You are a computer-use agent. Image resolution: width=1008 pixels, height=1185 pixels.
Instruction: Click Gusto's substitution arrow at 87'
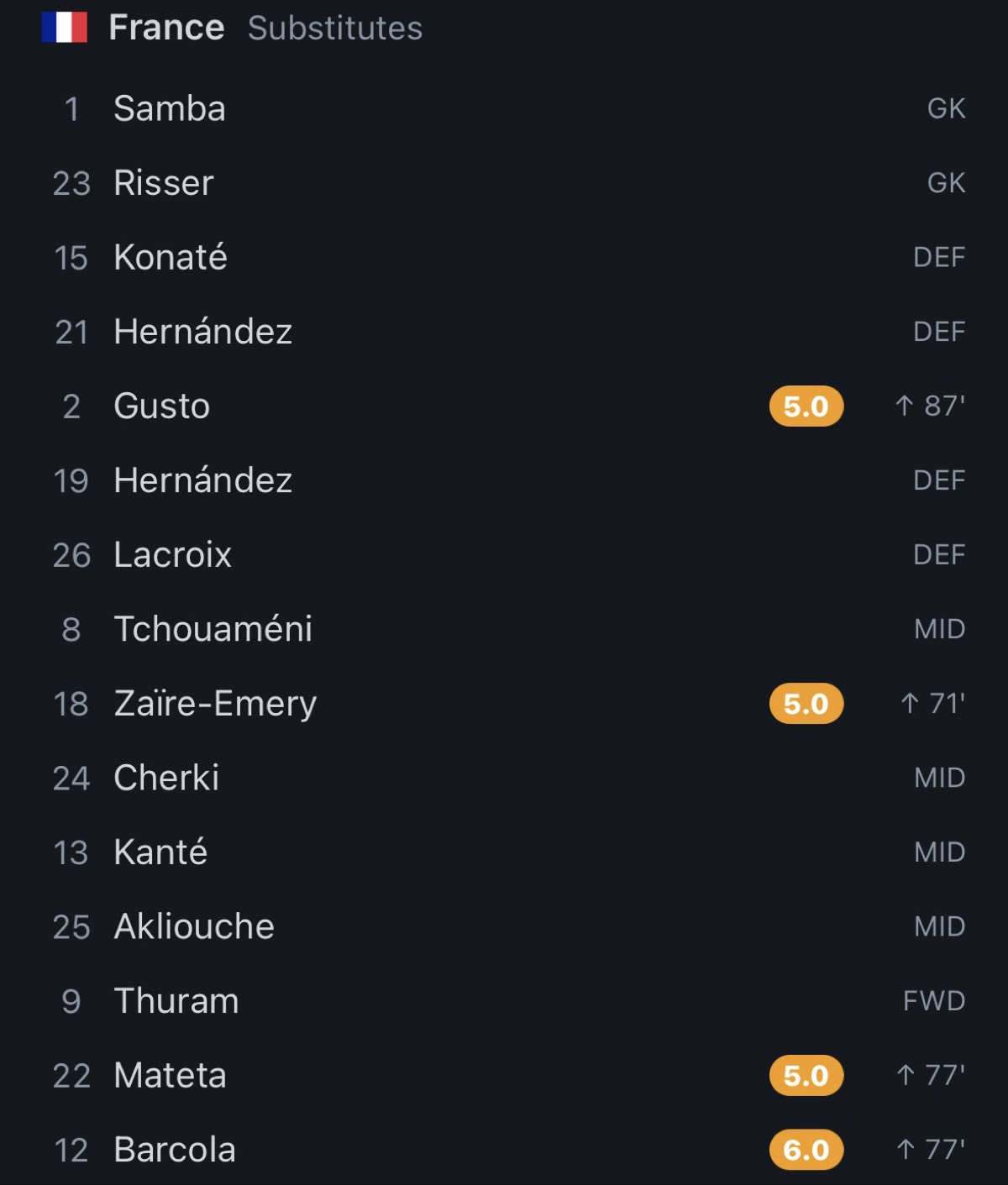(x=905, y=406)
